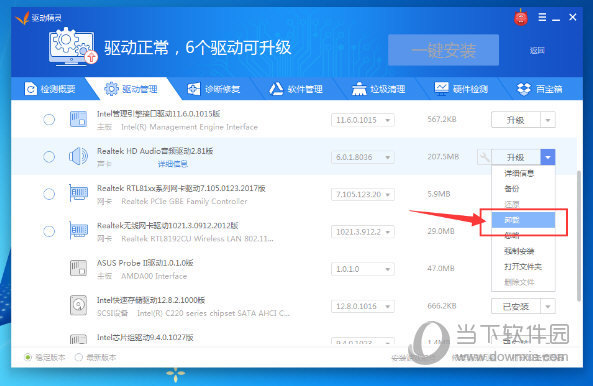Screen dimensions: 593x386
Task: Select radio for Realtek RTL81xx网卡 row
Action: (48, 194)
